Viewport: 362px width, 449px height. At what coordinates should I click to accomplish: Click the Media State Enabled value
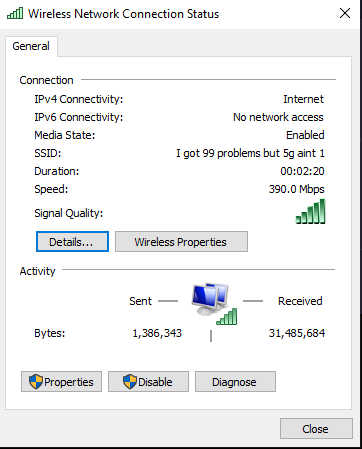pos(305,135)
